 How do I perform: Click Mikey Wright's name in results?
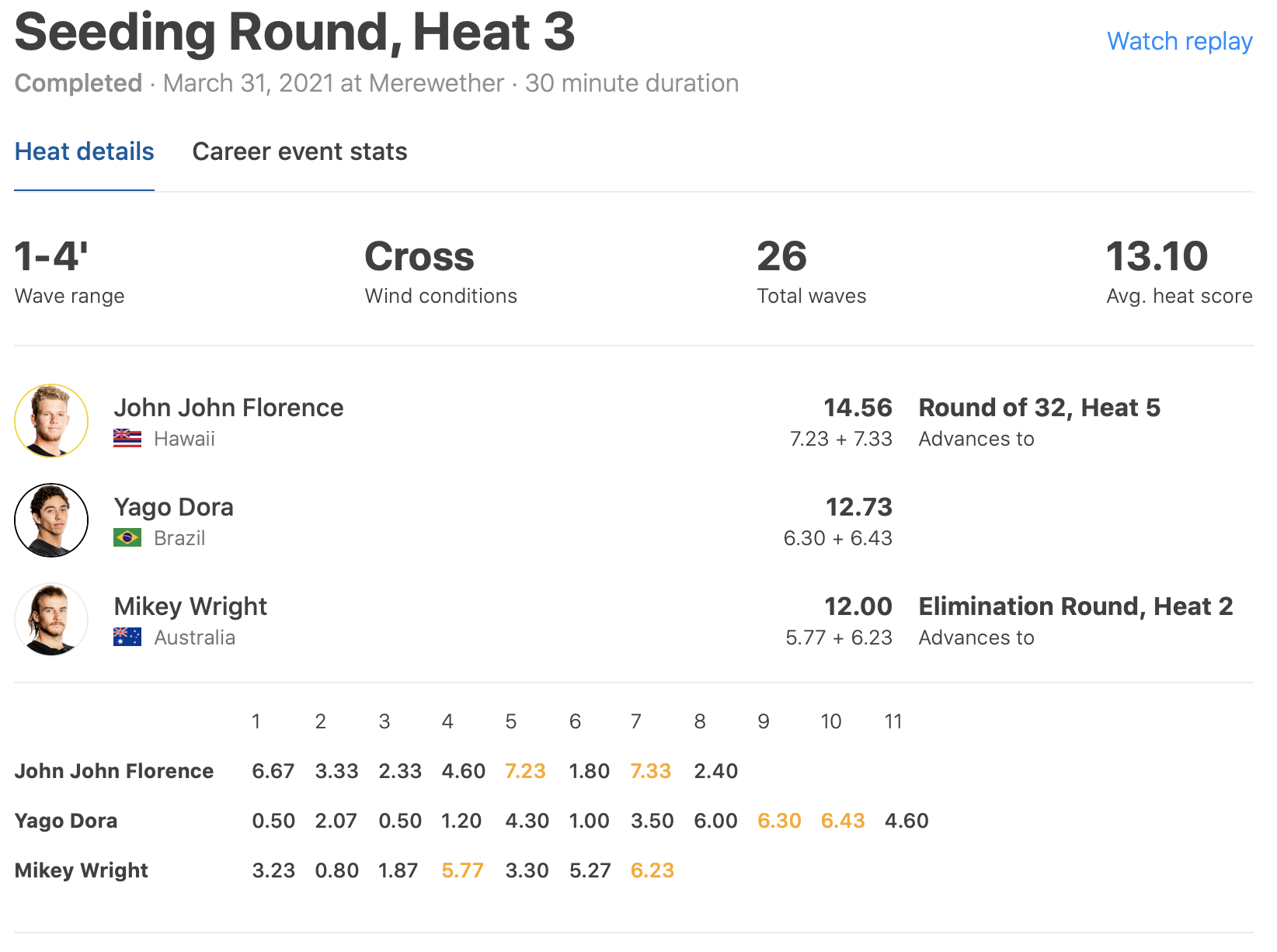point(190,606)
